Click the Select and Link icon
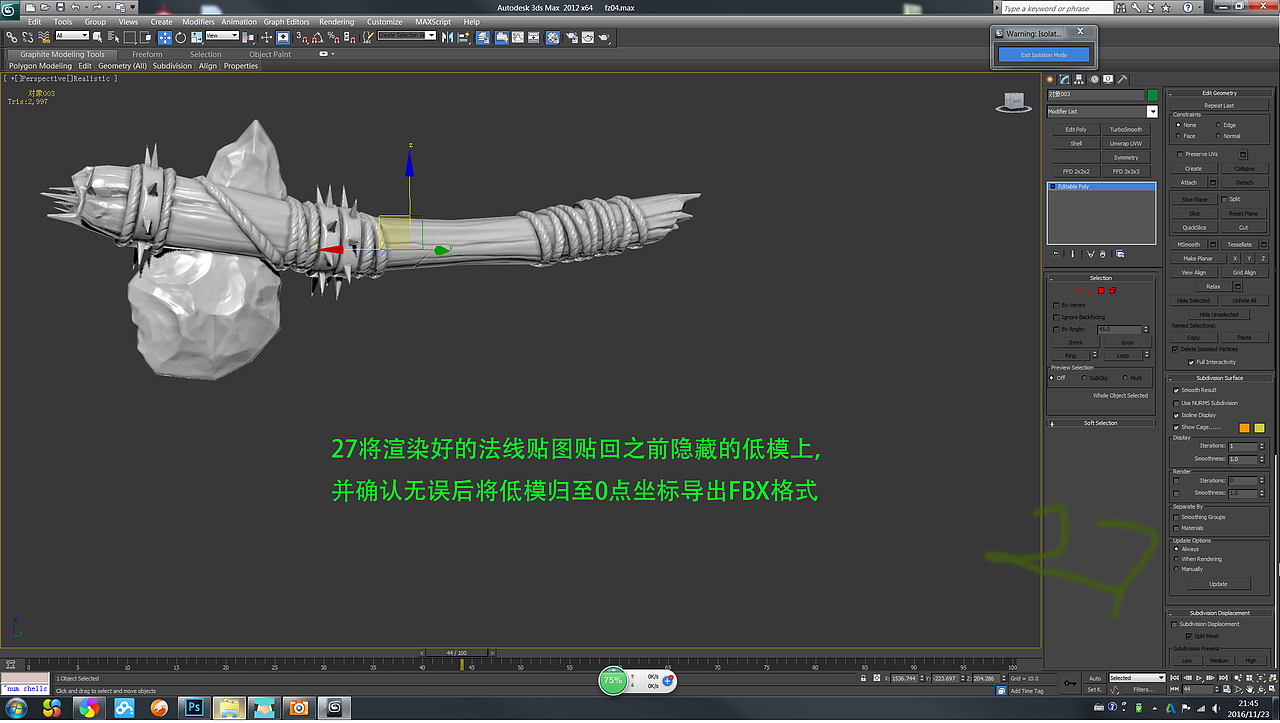The image size is (1280, 723). click(11, 38)
